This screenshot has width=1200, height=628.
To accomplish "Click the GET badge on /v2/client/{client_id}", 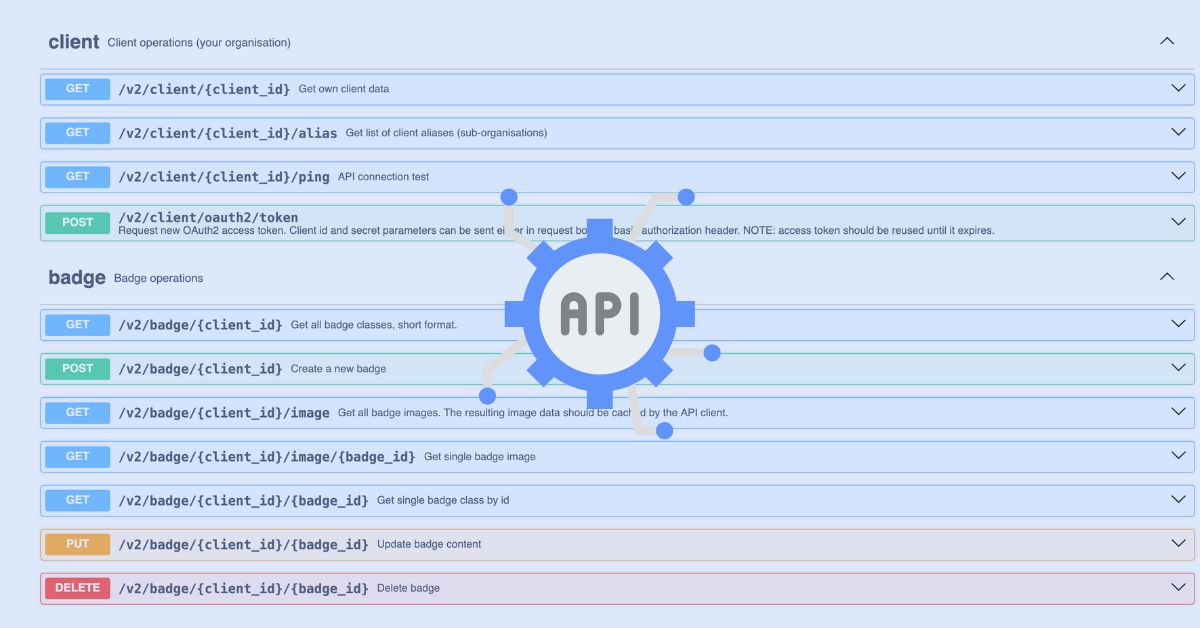I will tap(77, 88).
